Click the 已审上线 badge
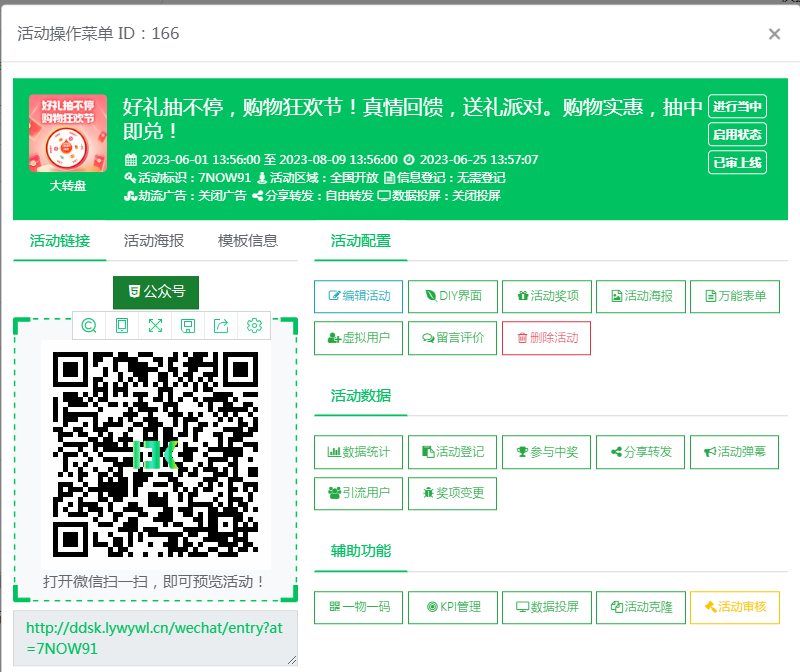800x672 pixels. pyautogui.click(x=737, y=163)
